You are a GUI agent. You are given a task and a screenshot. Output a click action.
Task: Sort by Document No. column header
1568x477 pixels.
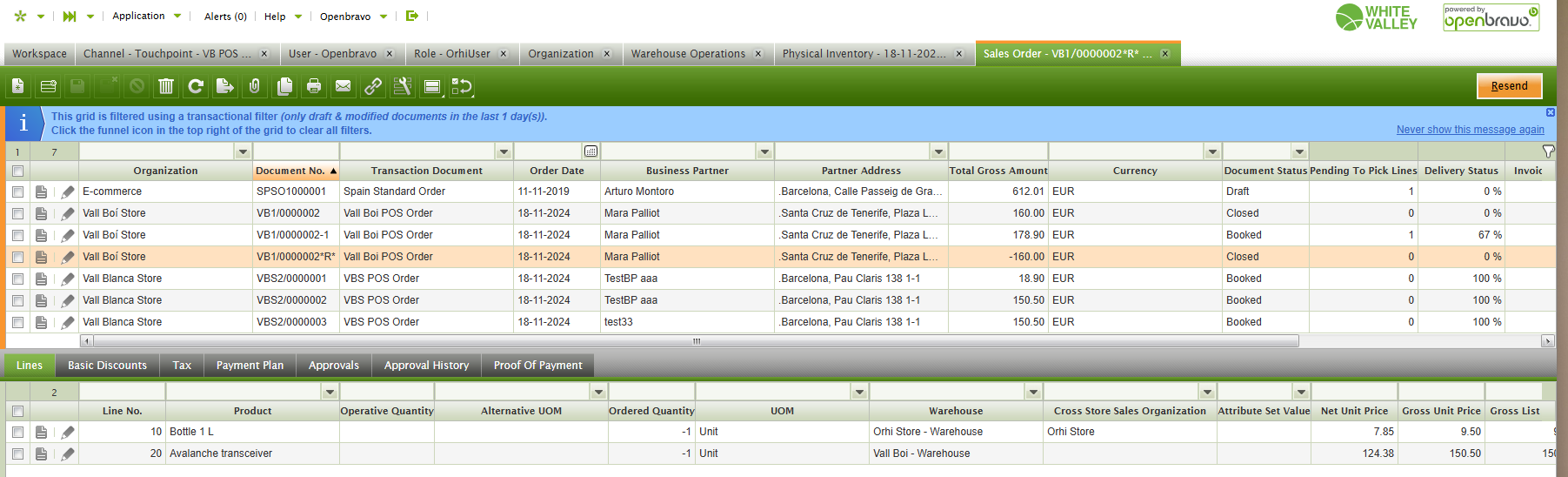[x=296, y=171]
